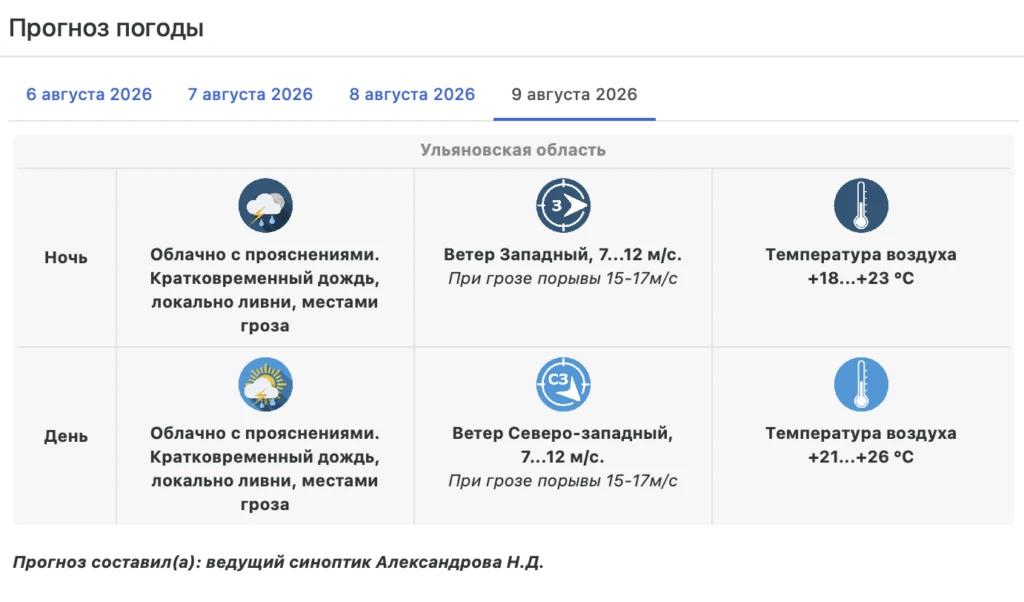
Task: Click daytime 'При грозе порывы 15-17м/с' note
Action: [x=562, y=481]
